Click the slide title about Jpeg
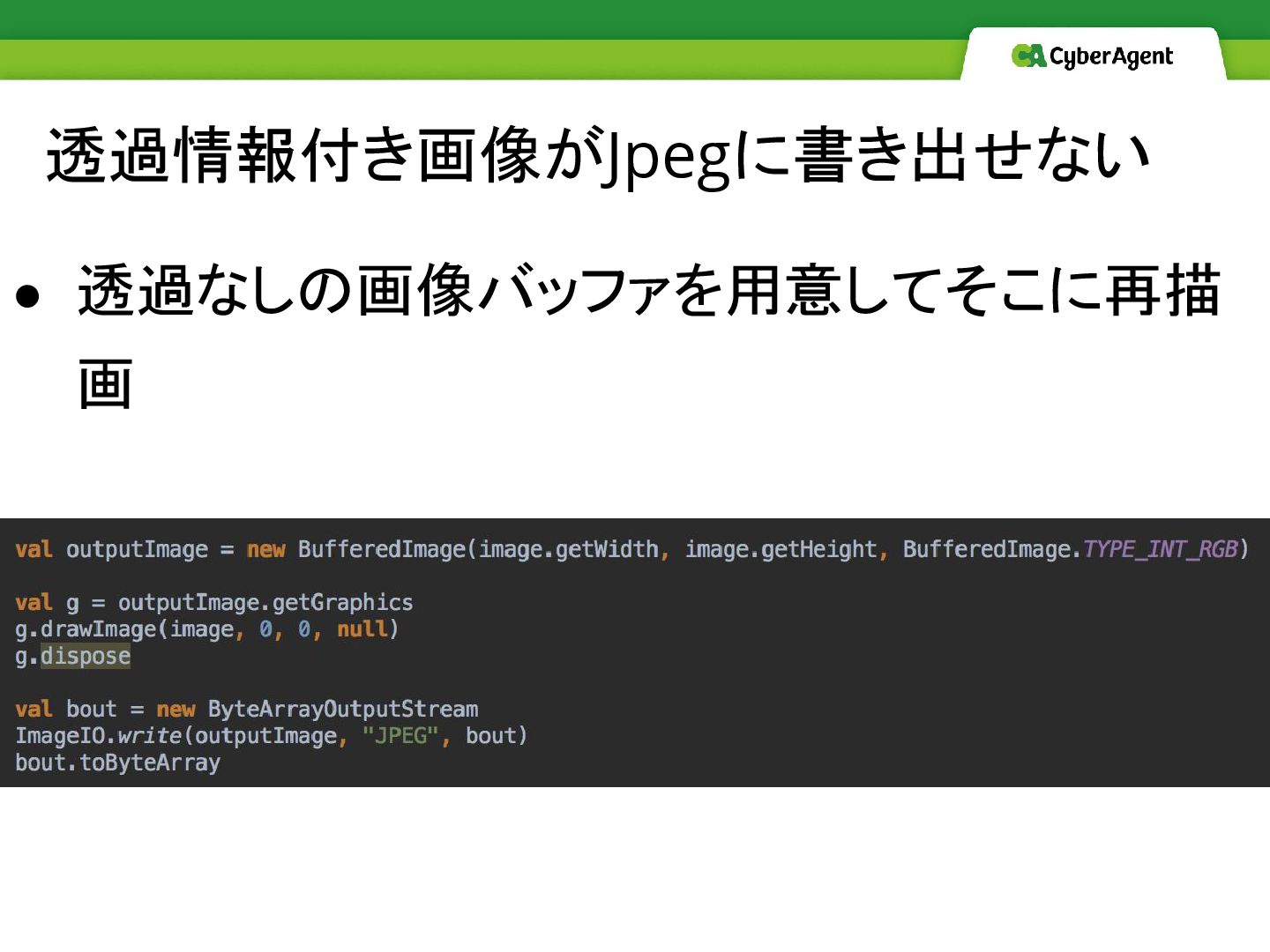This screenshot has width=1270, height=952. [x=598, y=156]
